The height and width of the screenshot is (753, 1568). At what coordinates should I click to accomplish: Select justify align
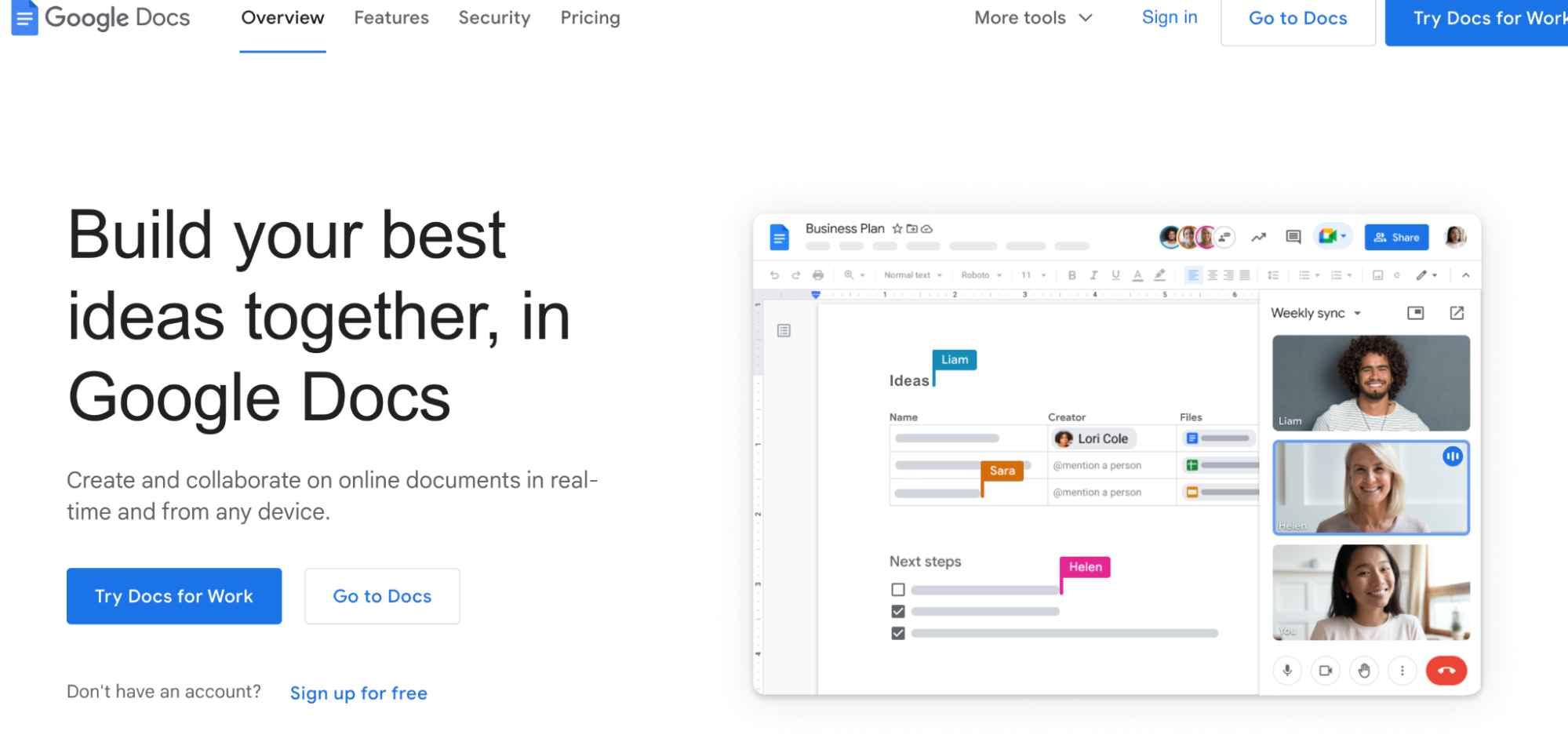(1244, 275)
